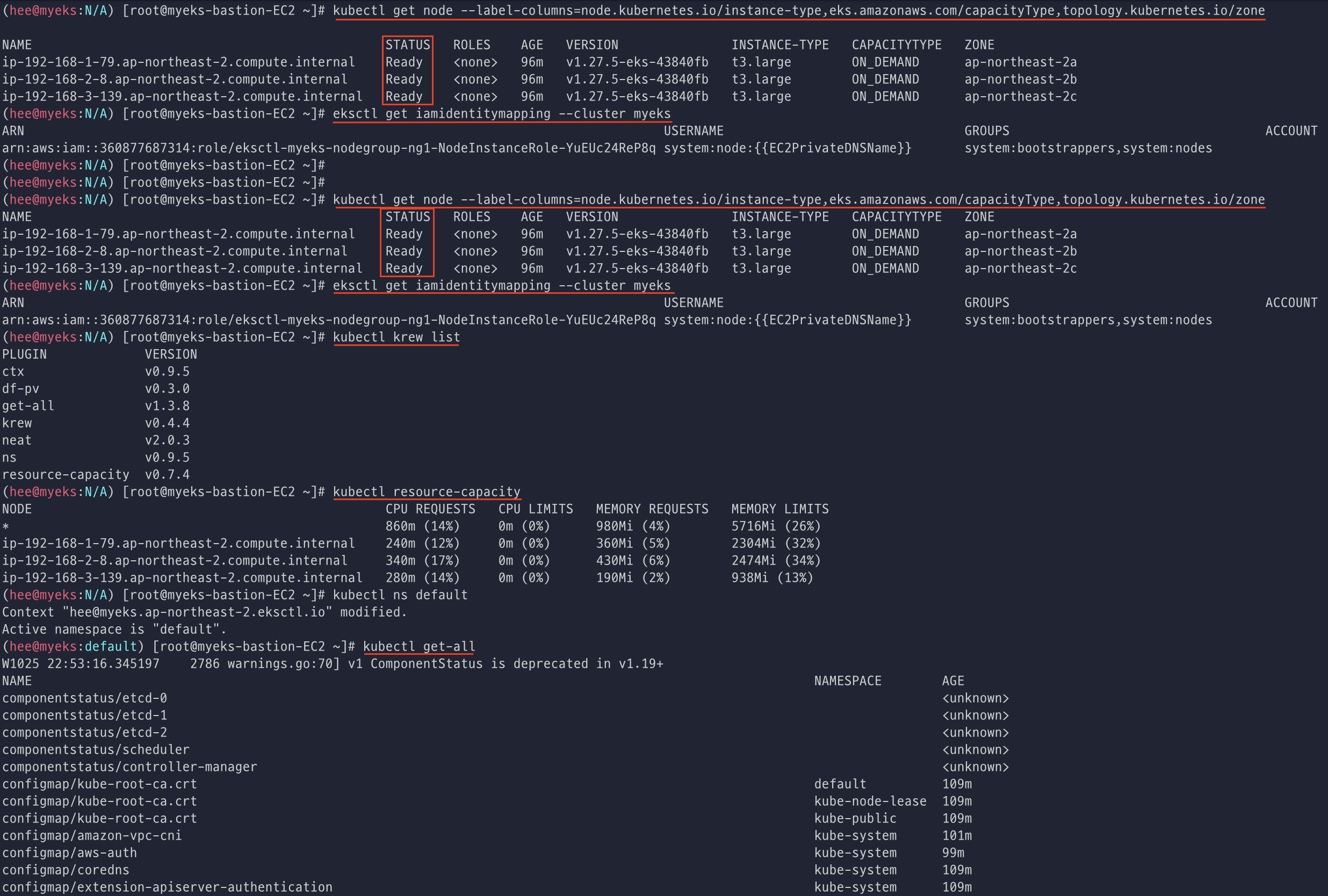Click configmap/aws-auth resource line
The image size is (1328, 896).
pos(70,853)
